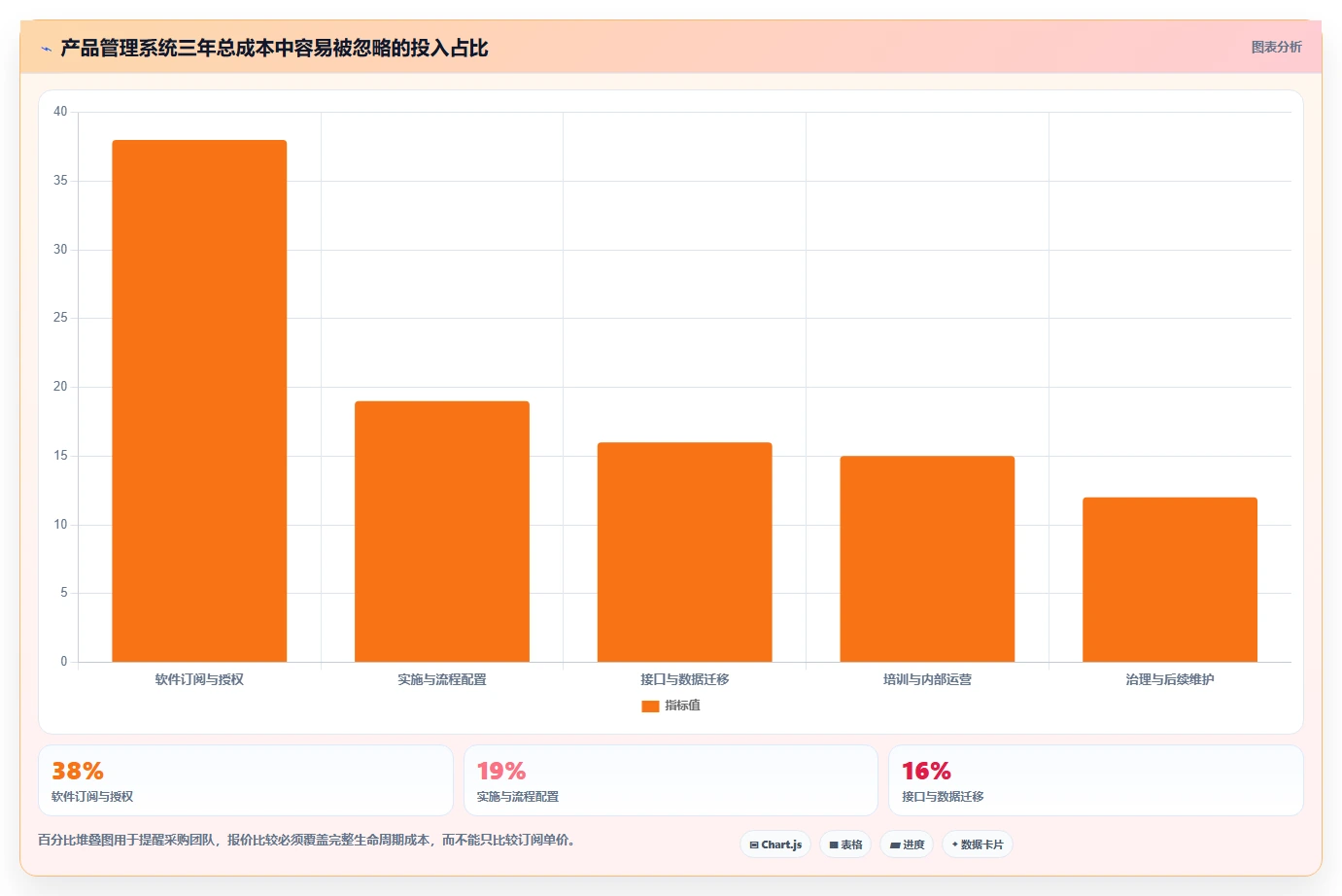Image resolution: width=1342 pixels, height=896 pixels.
Task: Click the y-axis value 40
Action: tap(60, 112)
